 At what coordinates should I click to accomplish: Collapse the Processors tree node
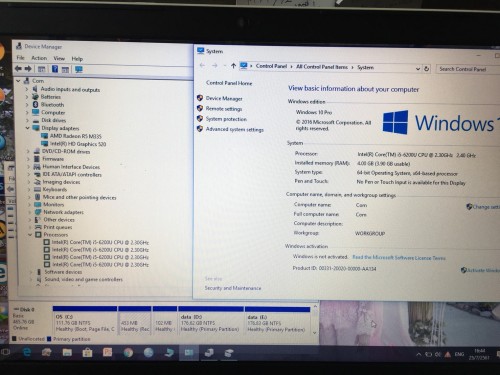click(x=30, y=235)
